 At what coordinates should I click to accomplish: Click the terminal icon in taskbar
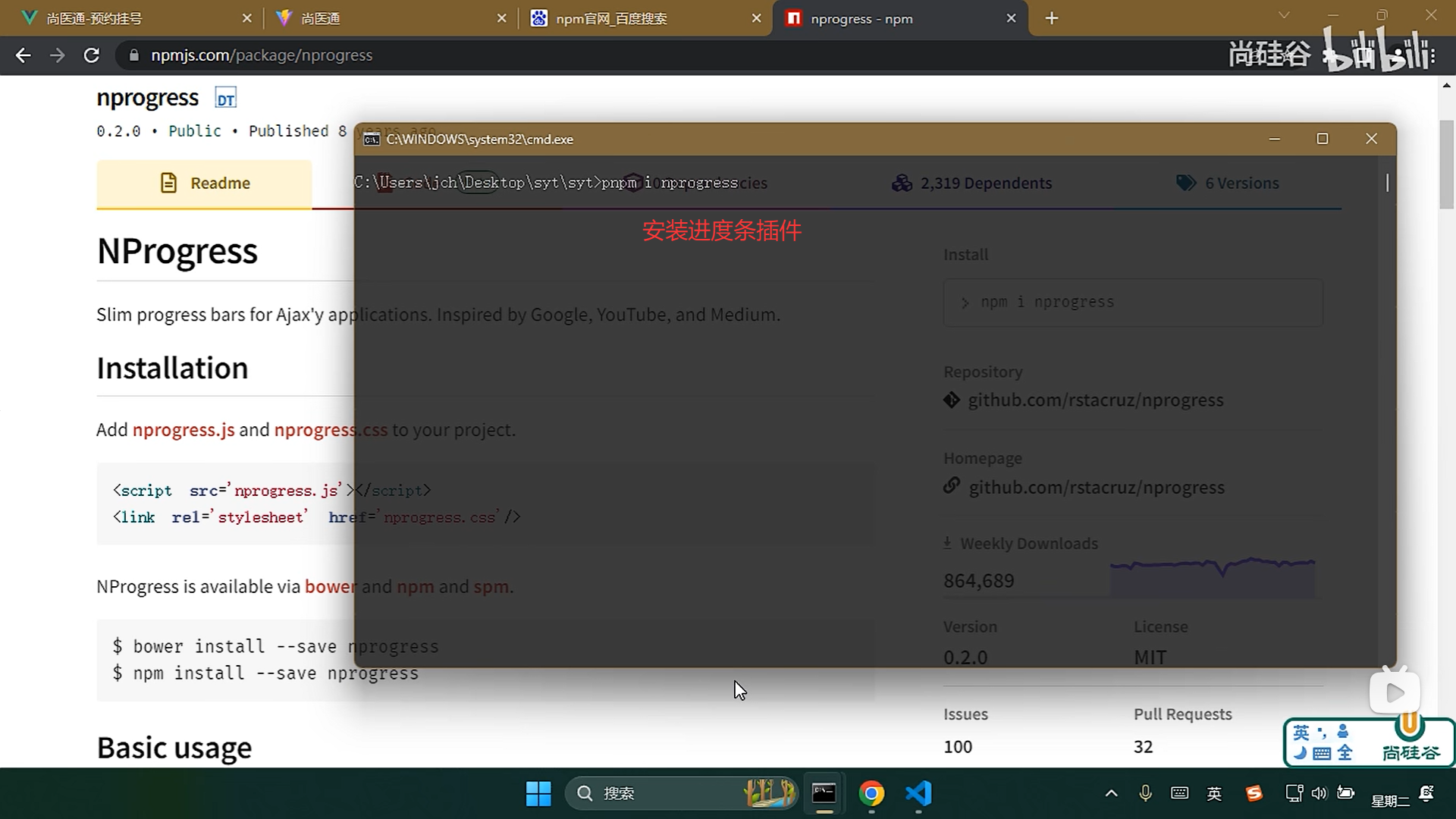click(824, 793)
